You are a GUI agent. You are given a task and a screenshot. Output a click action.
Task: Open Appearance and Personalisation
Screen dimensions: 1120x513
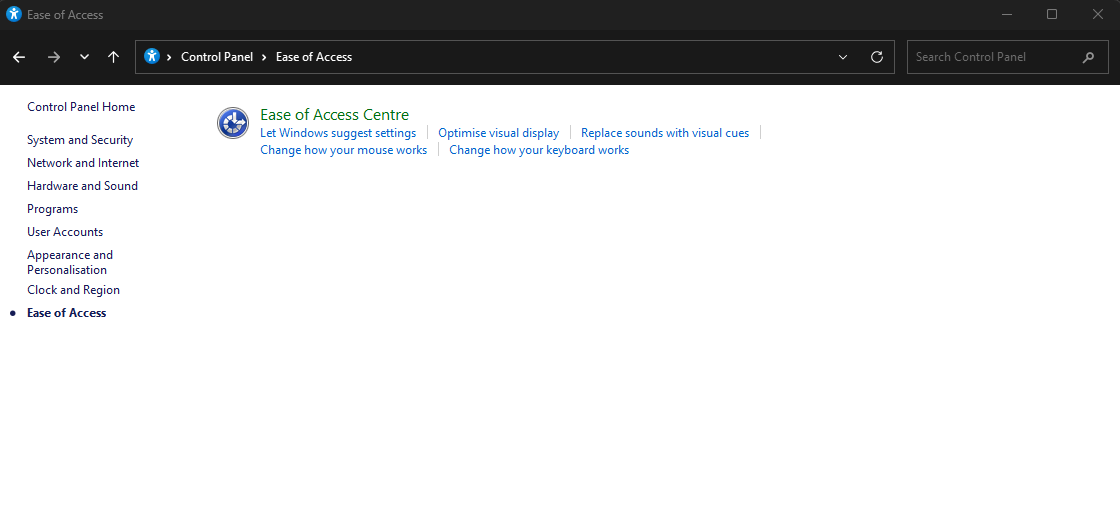tap(70, 262)
